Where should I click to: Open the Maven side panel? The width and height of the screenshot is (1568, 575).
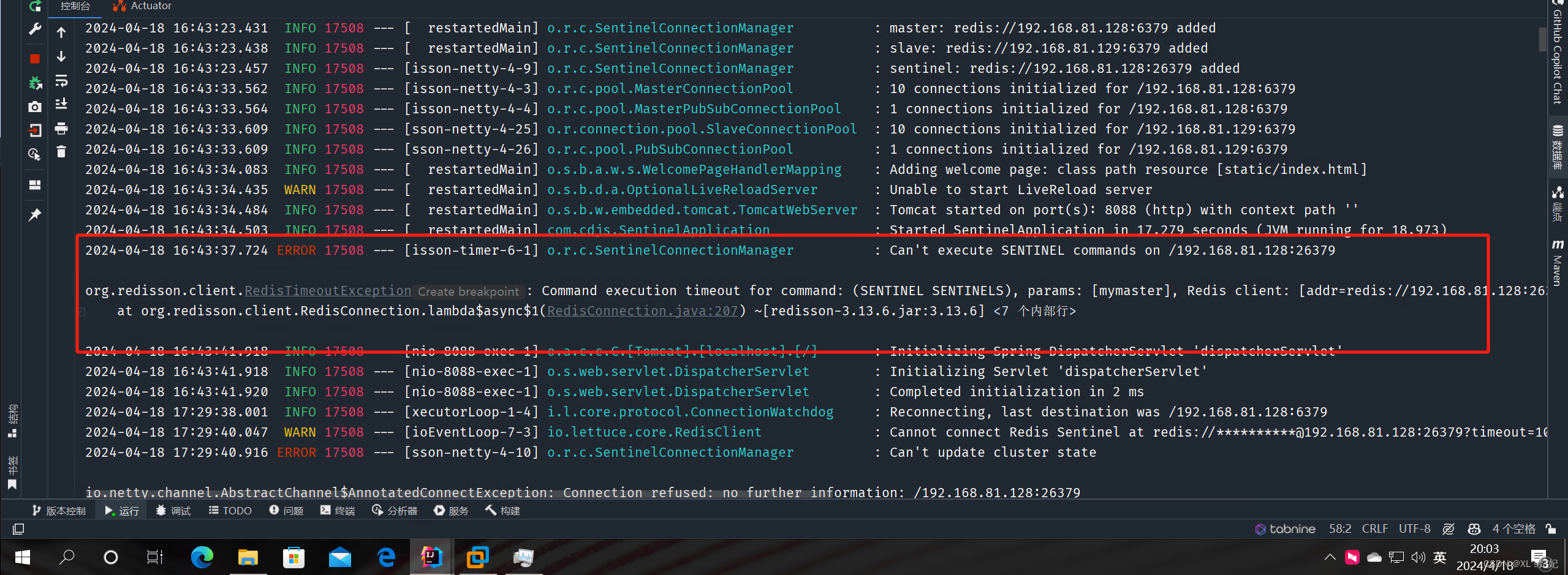[x=1558, y=263]
